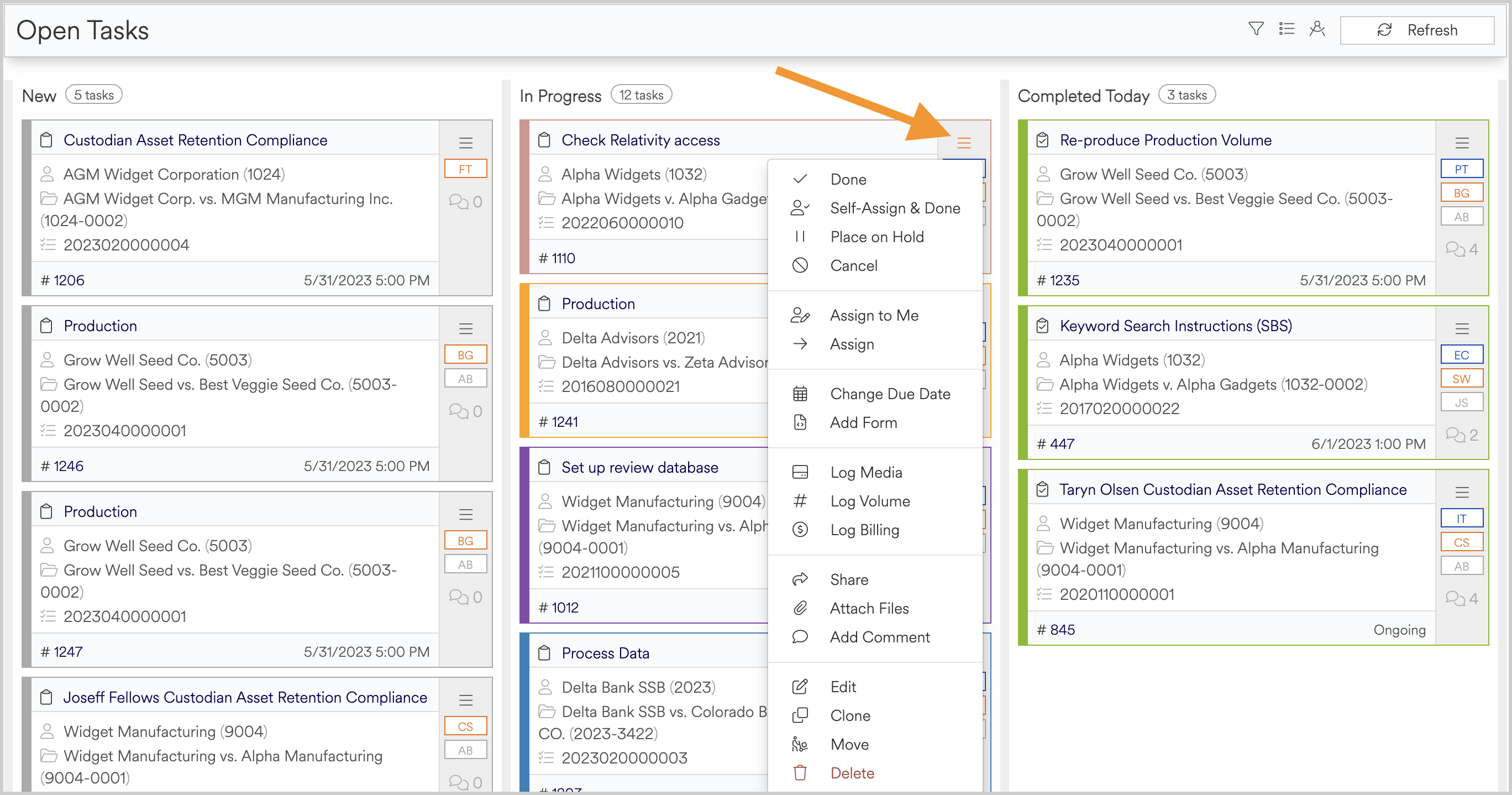This screenshot has height=795, width=1512.
Task: Open hamburger menu on task #1247 Production card
Action: [466, 514]
